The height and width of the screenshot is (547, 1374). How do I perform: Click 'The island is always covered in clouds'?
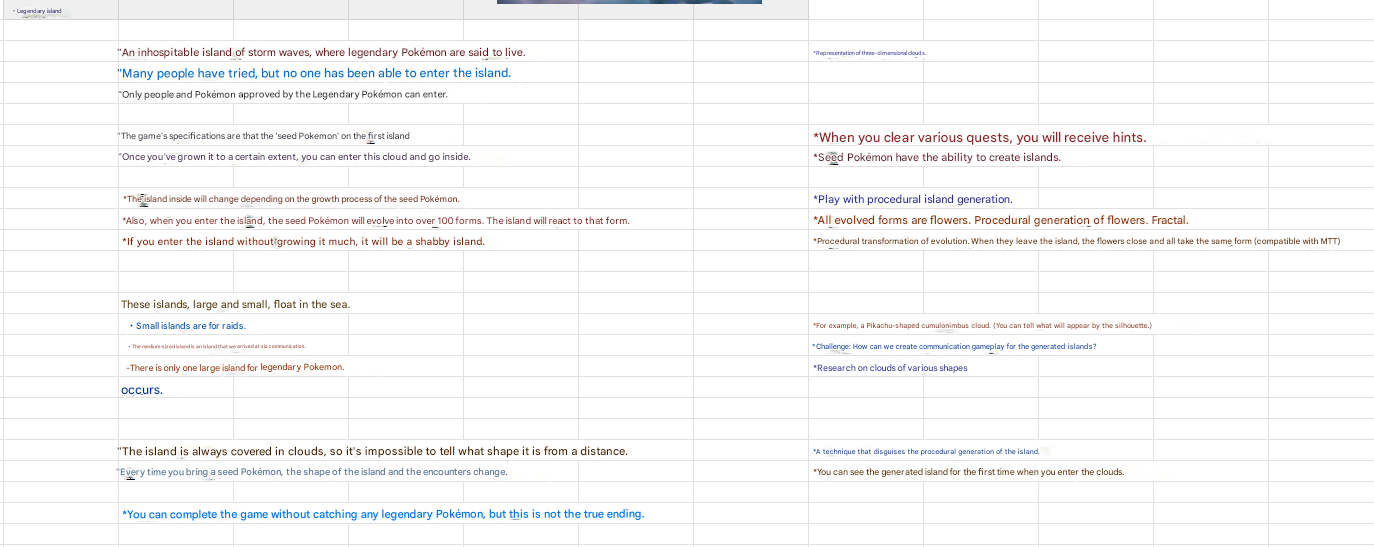[x=373, y=451]
